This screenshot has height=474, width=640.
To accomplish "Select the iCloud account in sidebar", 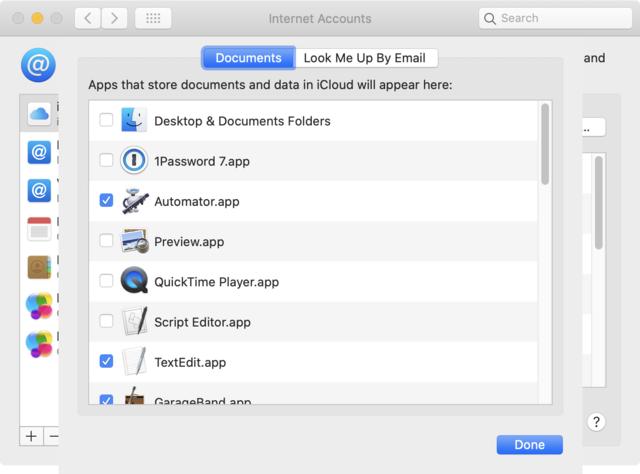I will click(x=39, y=113).
